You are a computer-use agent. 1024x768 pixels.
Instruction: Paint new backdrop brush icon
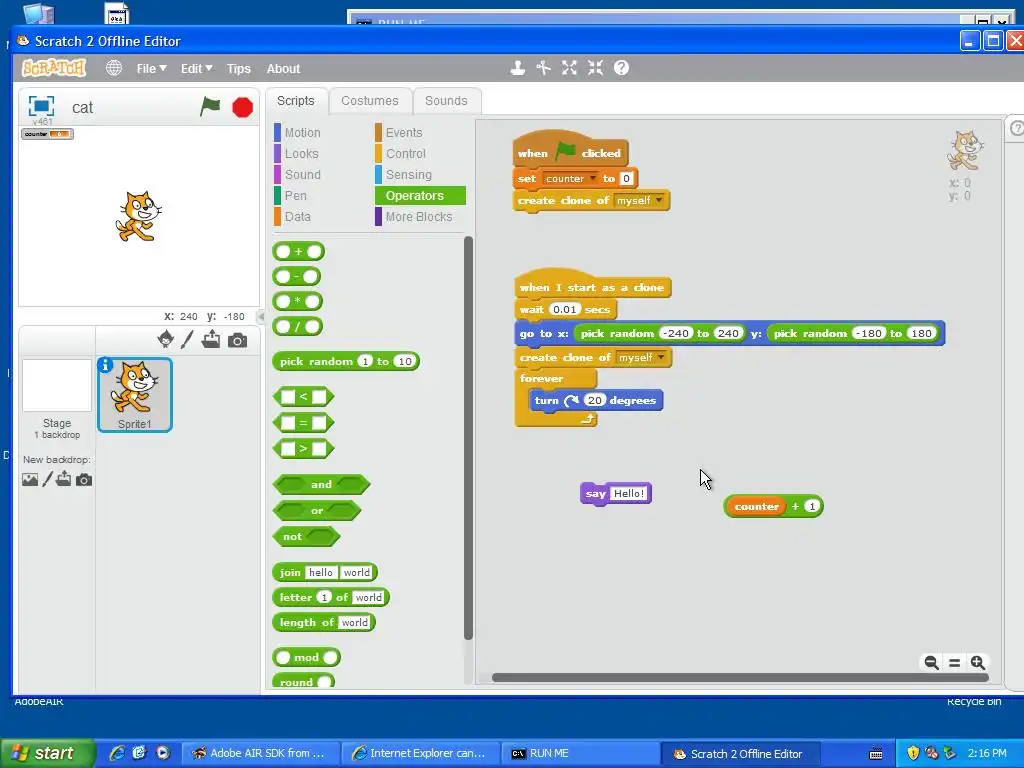point(48,480)
